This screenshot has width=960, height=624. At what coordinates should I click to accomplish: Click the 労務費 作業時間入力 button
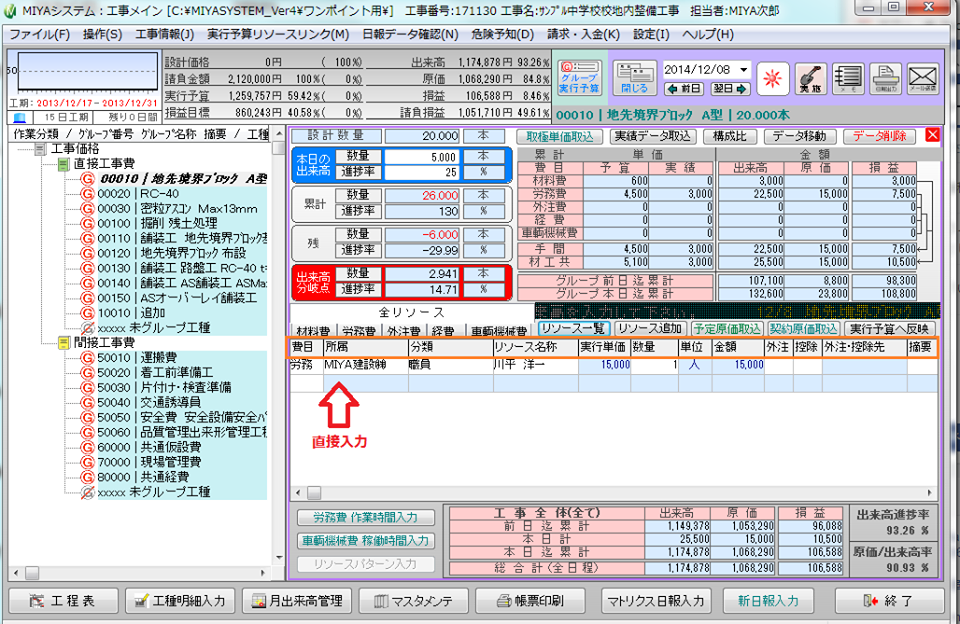tap(366, 517)
